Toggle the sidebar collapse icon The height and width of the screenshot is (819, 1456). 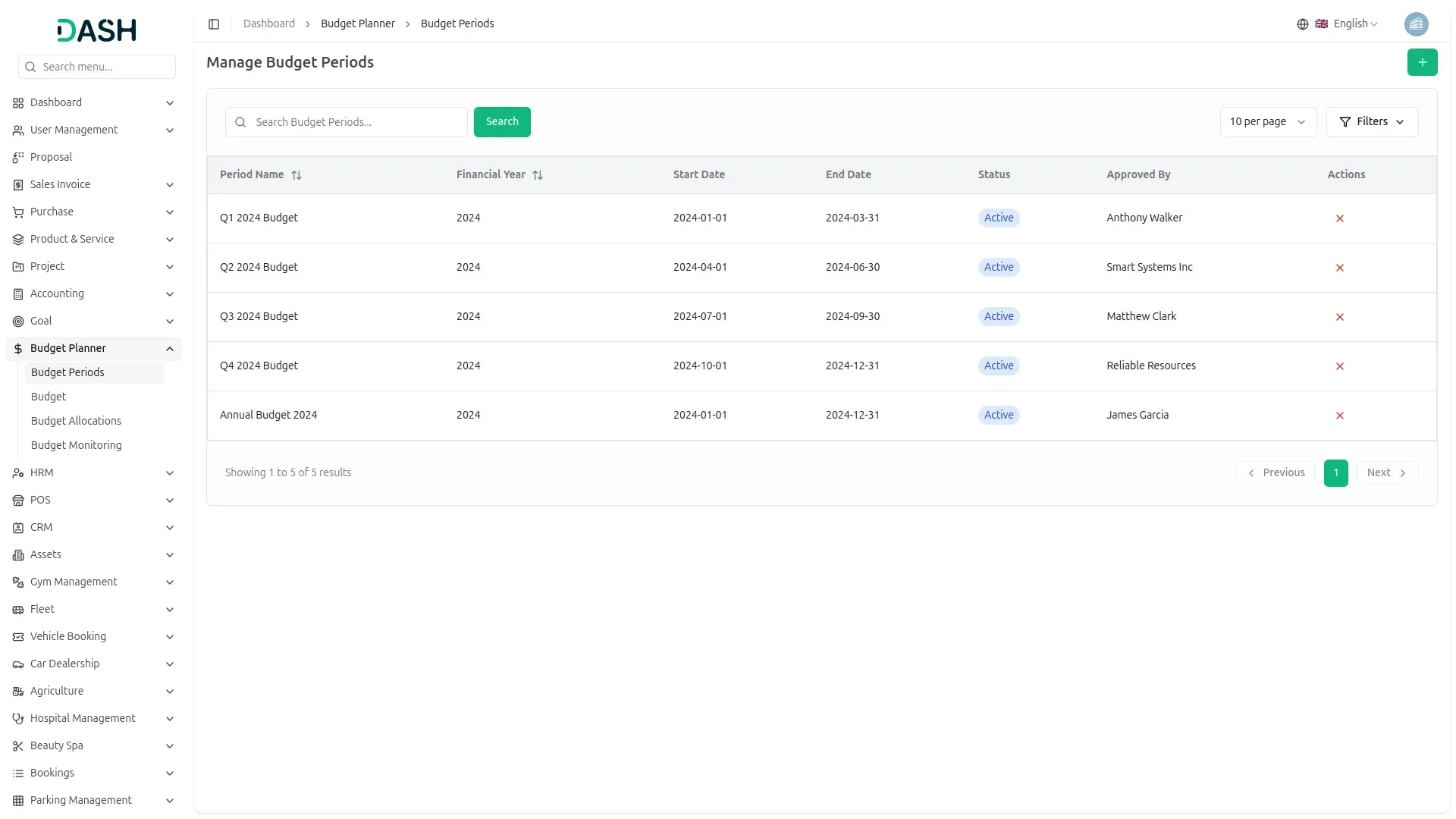point(214,24)
